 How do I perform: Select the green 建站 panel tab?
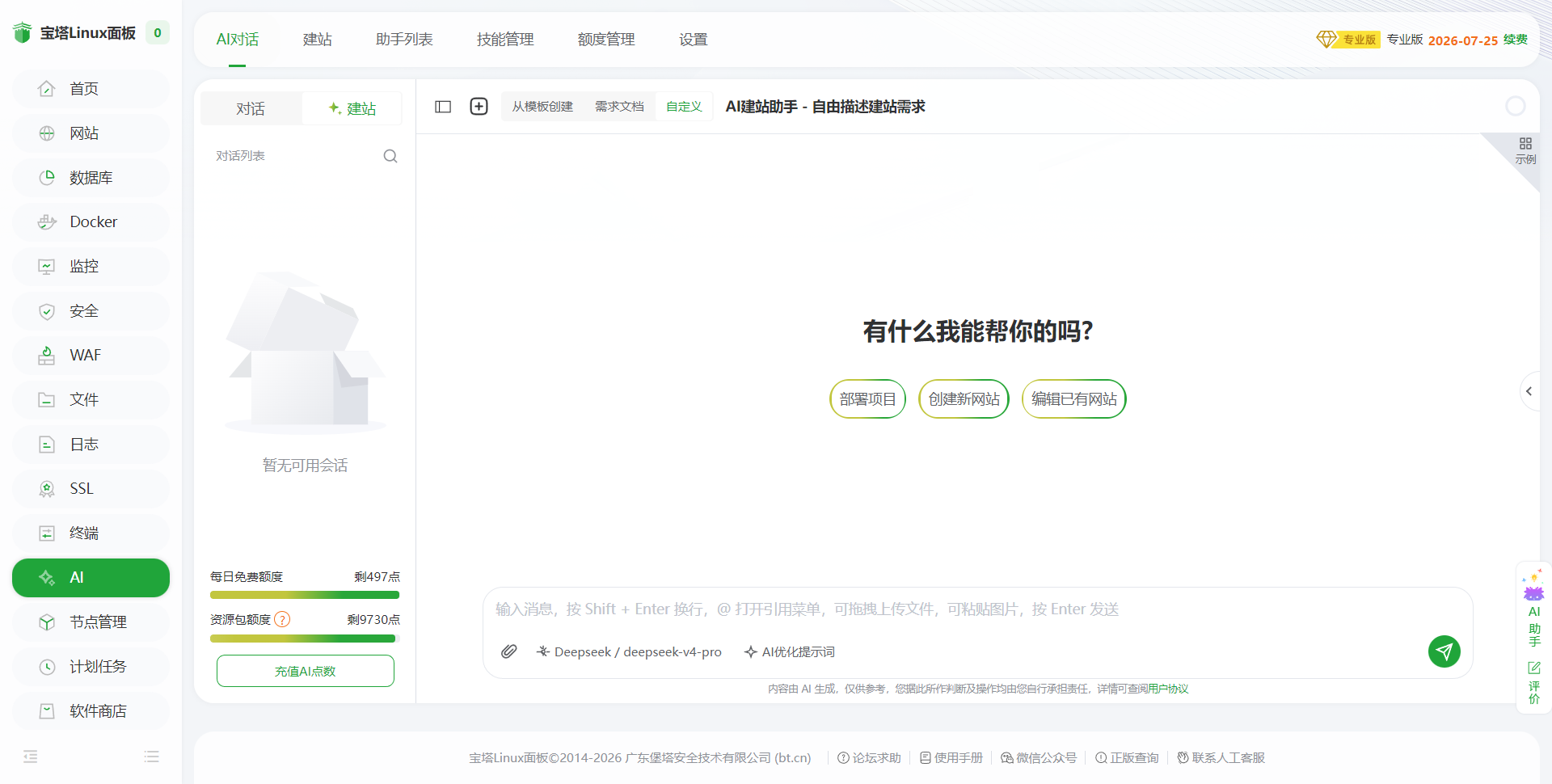tap(352, 108)
